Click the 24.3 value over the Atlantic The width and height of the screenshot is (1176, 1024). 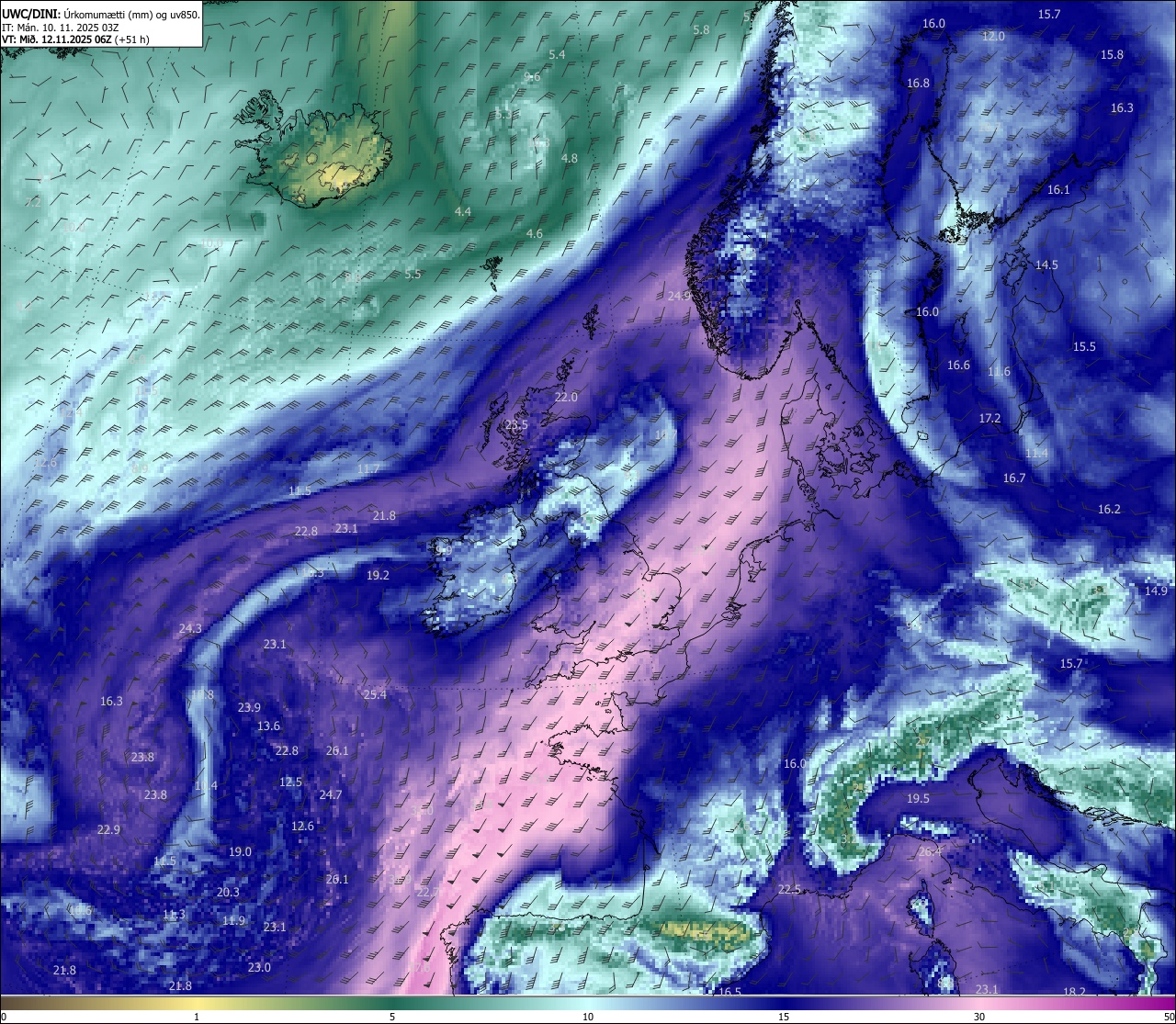[x=190, y=628]
